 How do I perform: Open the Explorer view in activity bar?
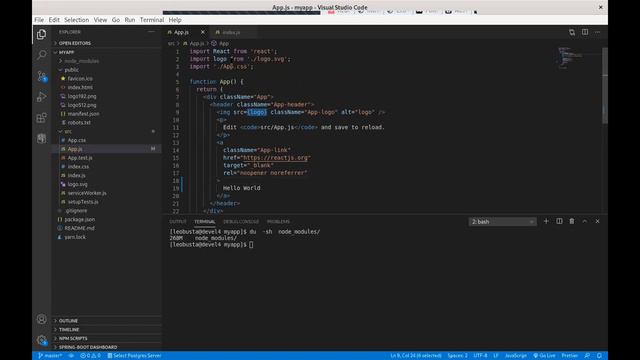(x=41, y=35)
